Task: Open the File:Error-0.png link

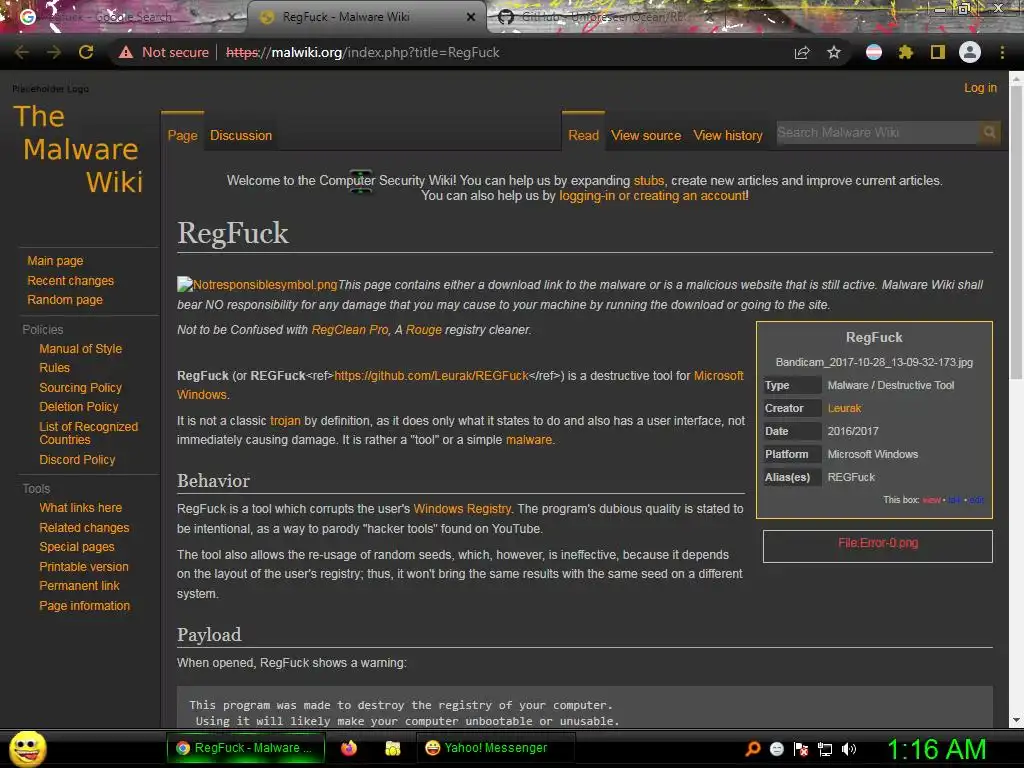Action: point(878,543)
